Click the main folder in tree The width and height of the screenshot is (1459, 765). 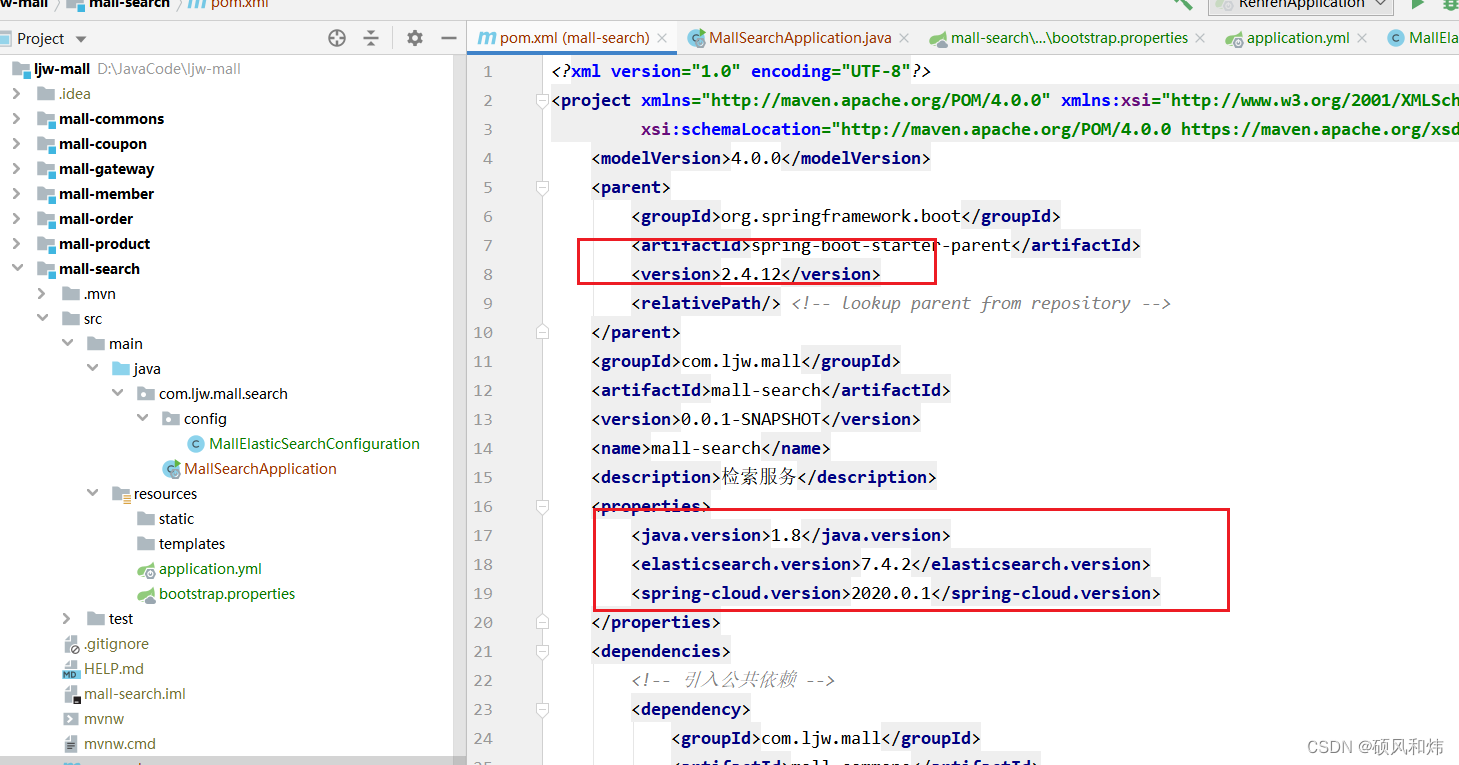126,344
